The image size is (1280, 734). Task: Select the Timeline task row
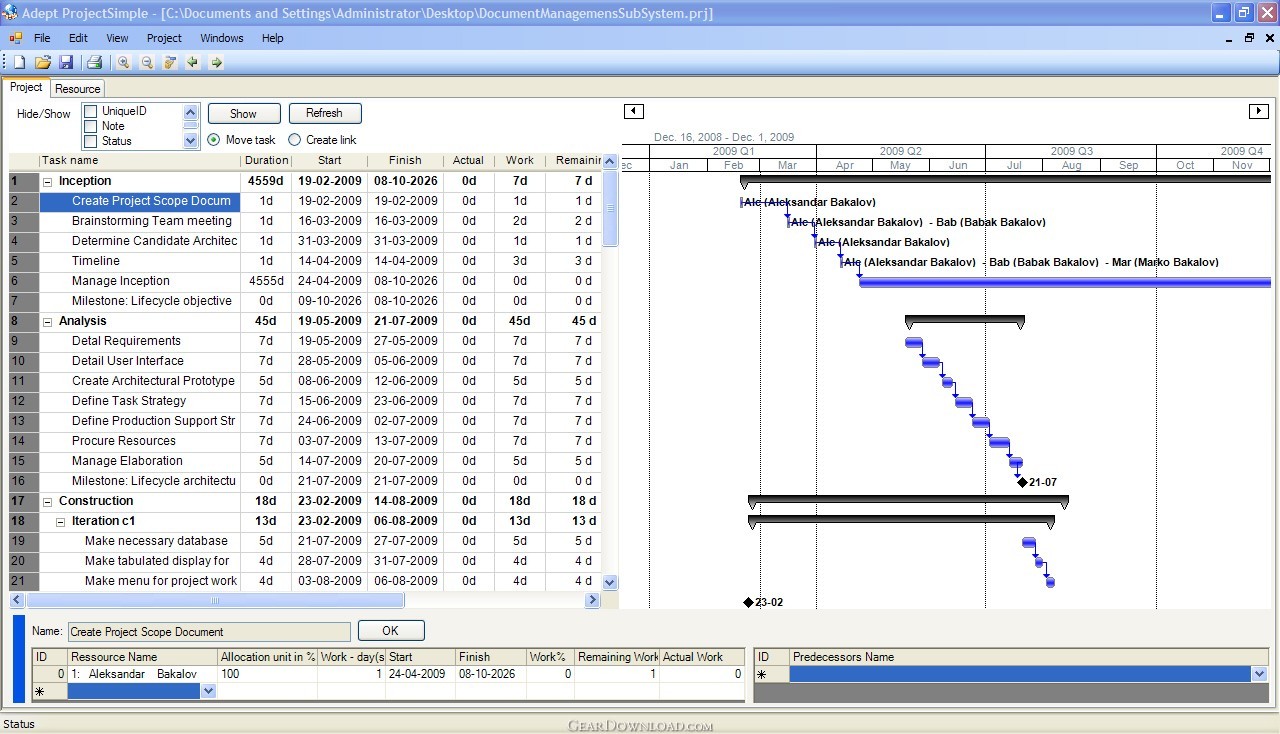pyautogui.click(x=140, y=262)
